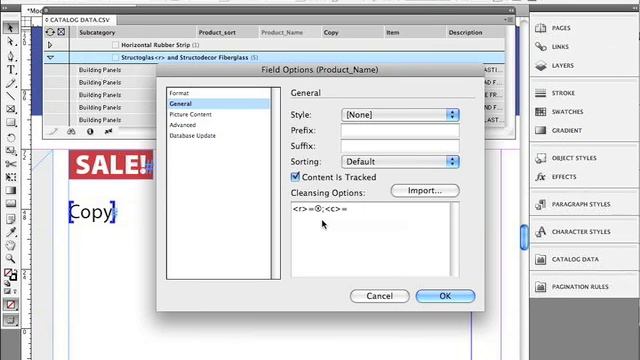Uncheck the Content Is Tracked checkbox
This screenshot has height=360, width=640.
(x=295, y=177)
